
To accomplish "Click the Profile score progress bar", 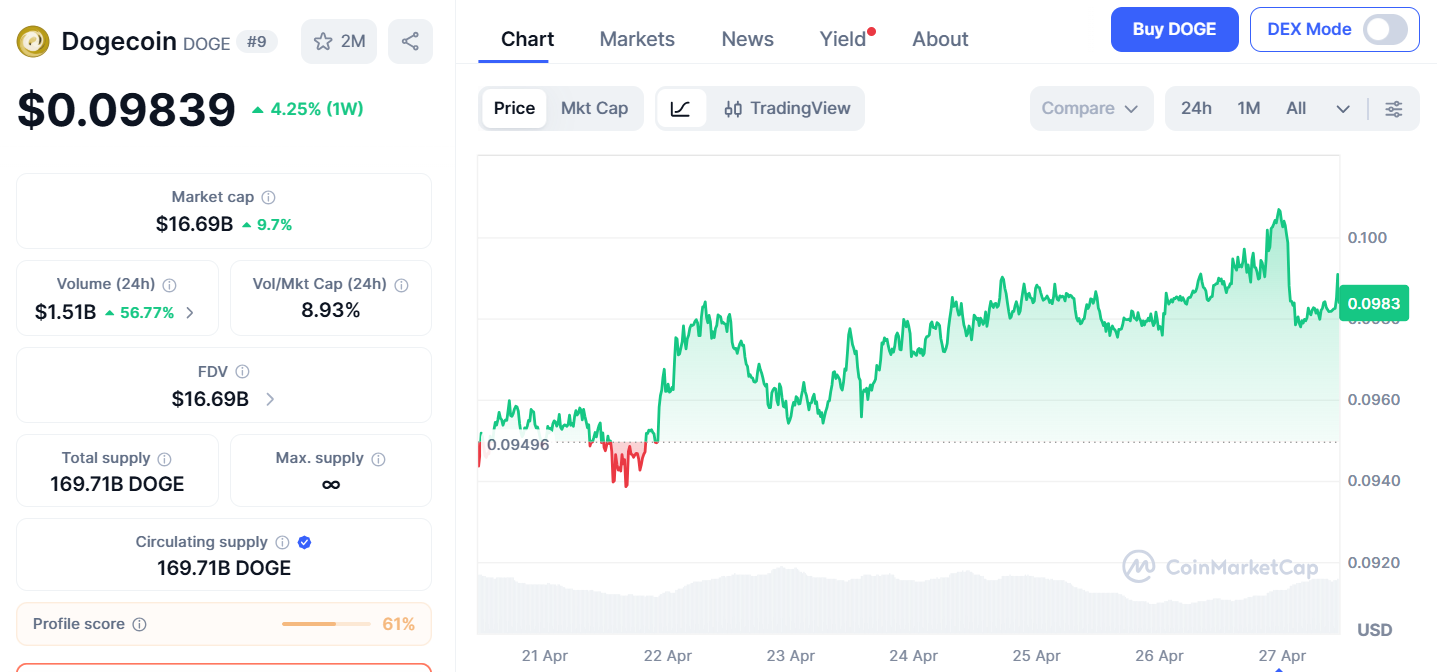I will pyautogui.click(x=326, y=624).
